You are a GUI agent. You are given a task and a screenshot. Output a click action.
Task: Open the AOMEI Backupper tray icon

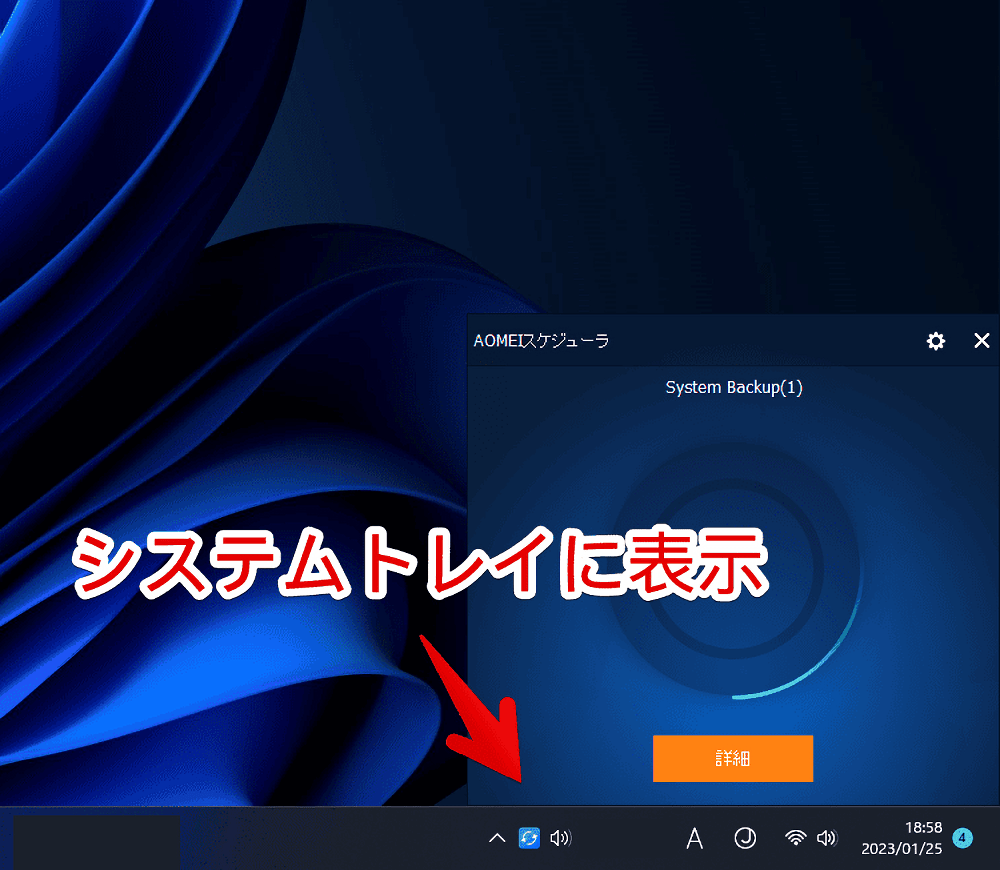pyautogui.click(x=529, y=837)
